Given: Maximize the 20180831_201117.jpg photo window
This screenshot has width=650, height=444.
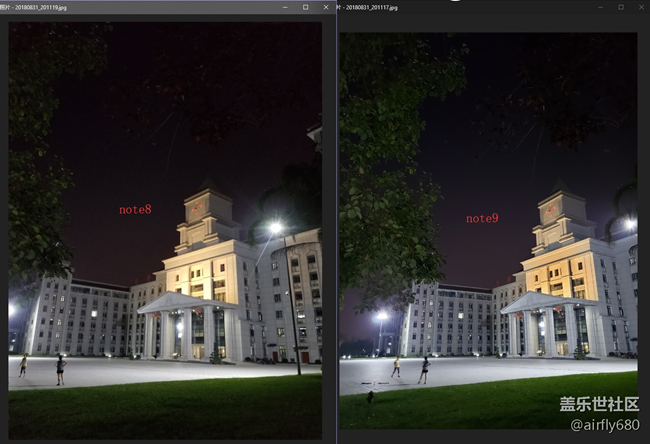Looking at the screenshot, I should coord(621,7).
